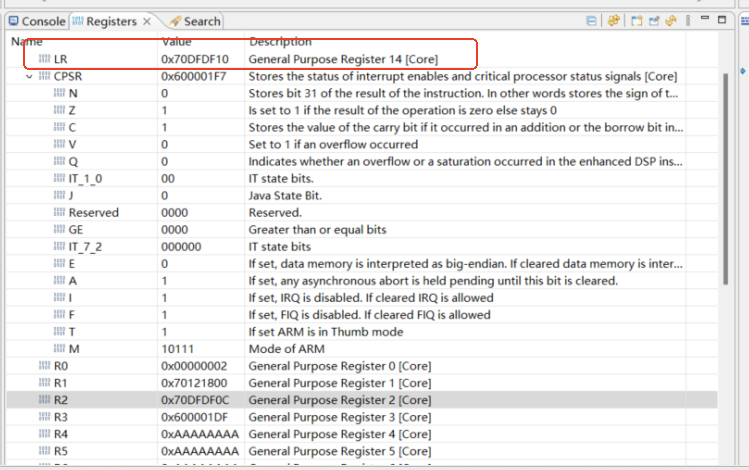Screen dimensions: 749x470
Task: Click the Description column header
Action: [280, 42]
